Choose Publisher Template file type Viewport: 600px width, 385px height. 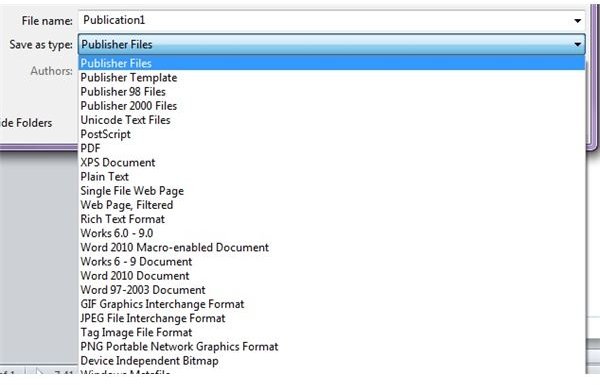pos(332,78)
